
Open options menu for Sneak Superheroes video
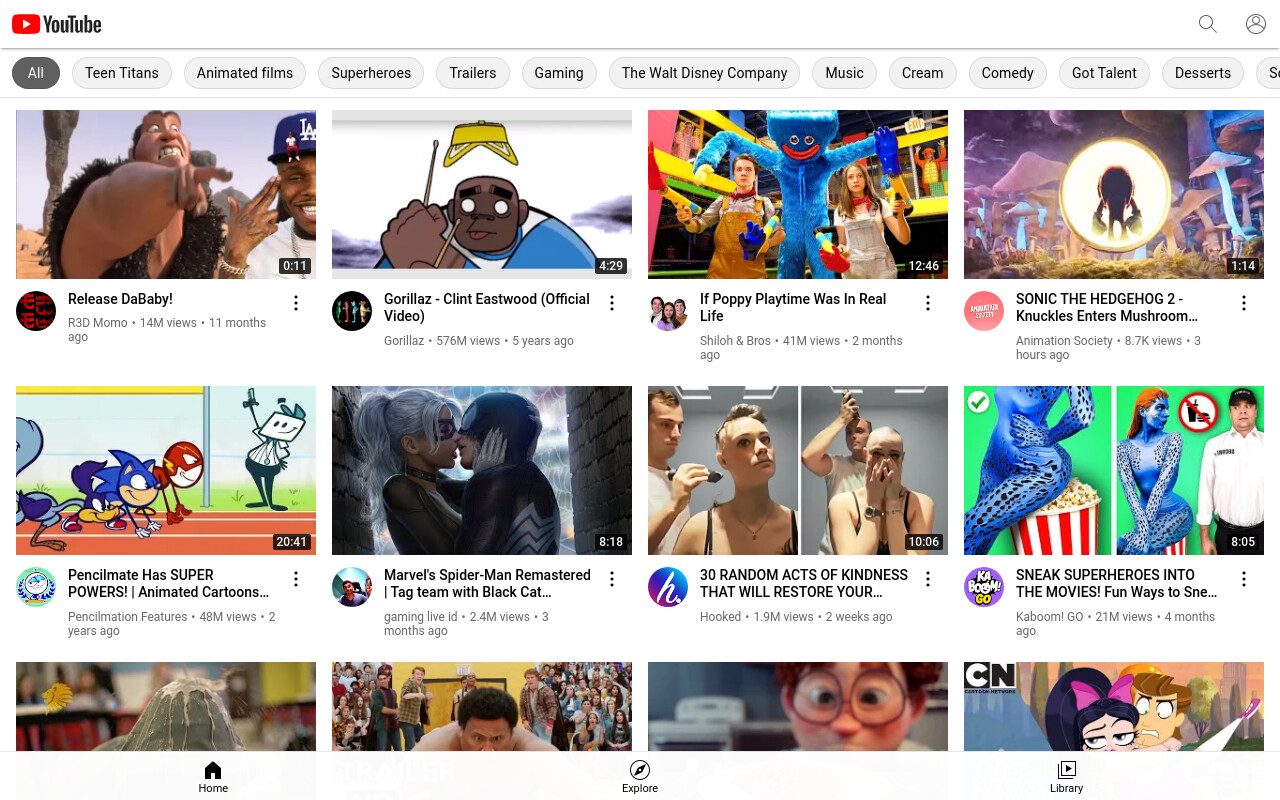click(1244, 579)
